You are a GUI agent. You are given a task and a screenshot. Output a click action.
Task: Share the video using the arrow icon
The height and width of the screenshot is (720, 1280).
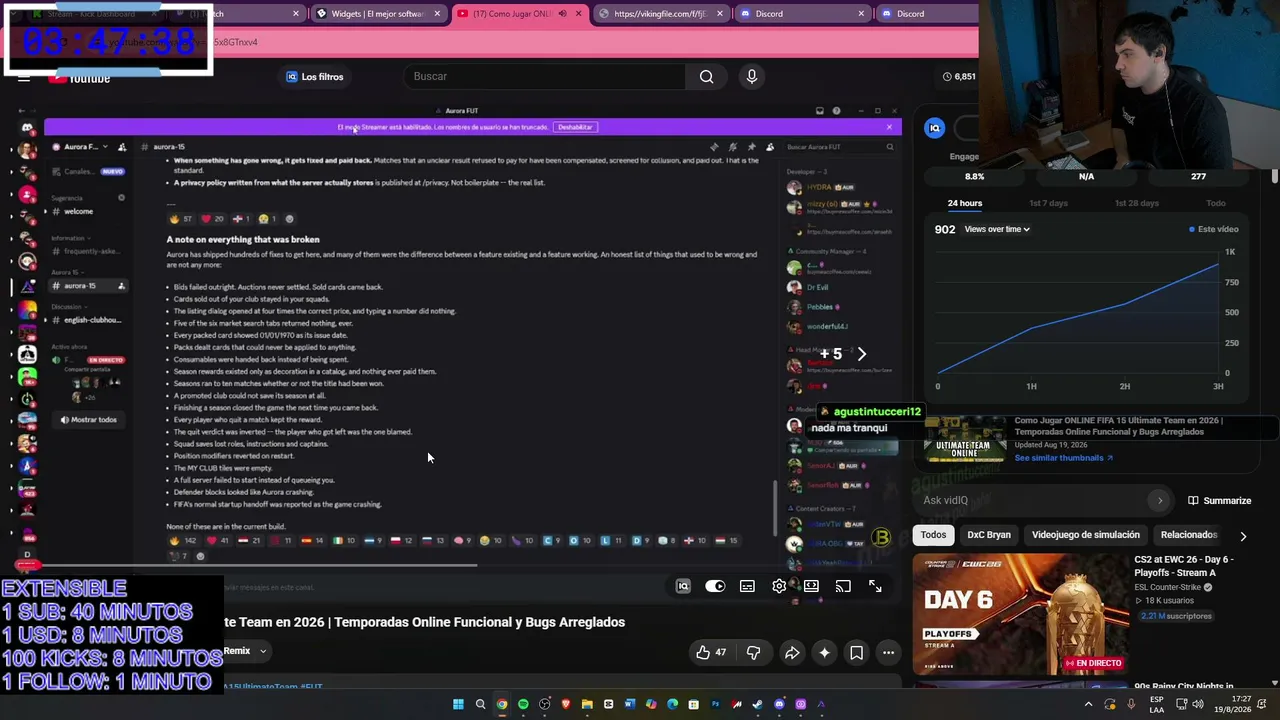pyautogui.click(x=792, y=653)
